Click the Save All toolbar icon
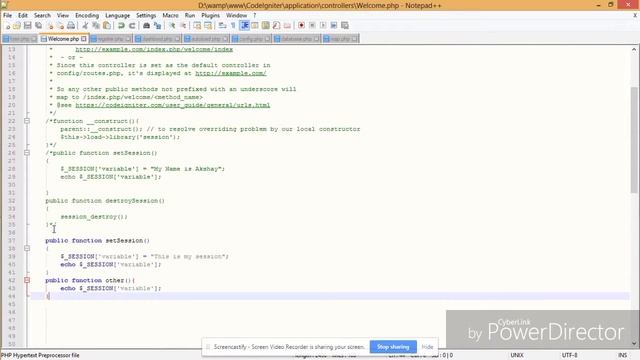 38,26
